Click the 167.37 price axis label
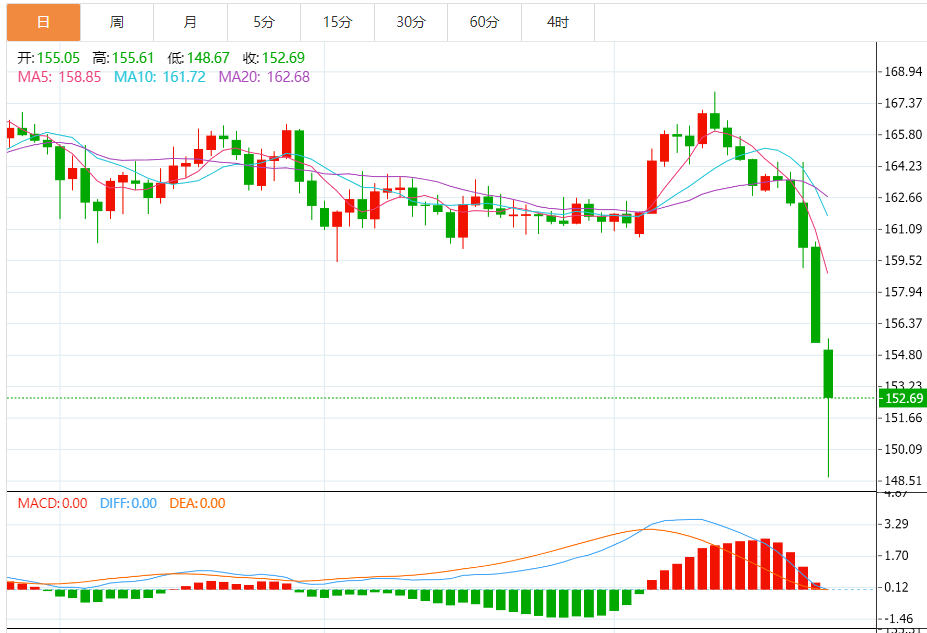 coord(903,103)
